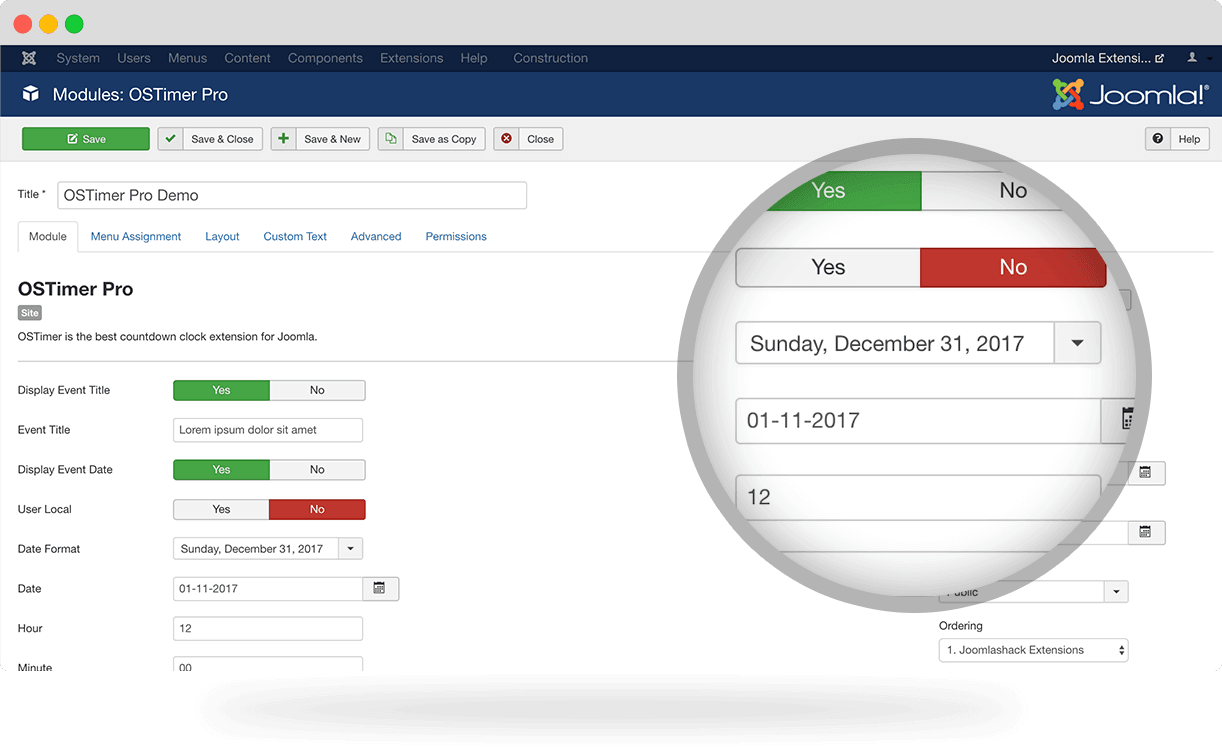Open the Content menu

(x=247, y=58)
